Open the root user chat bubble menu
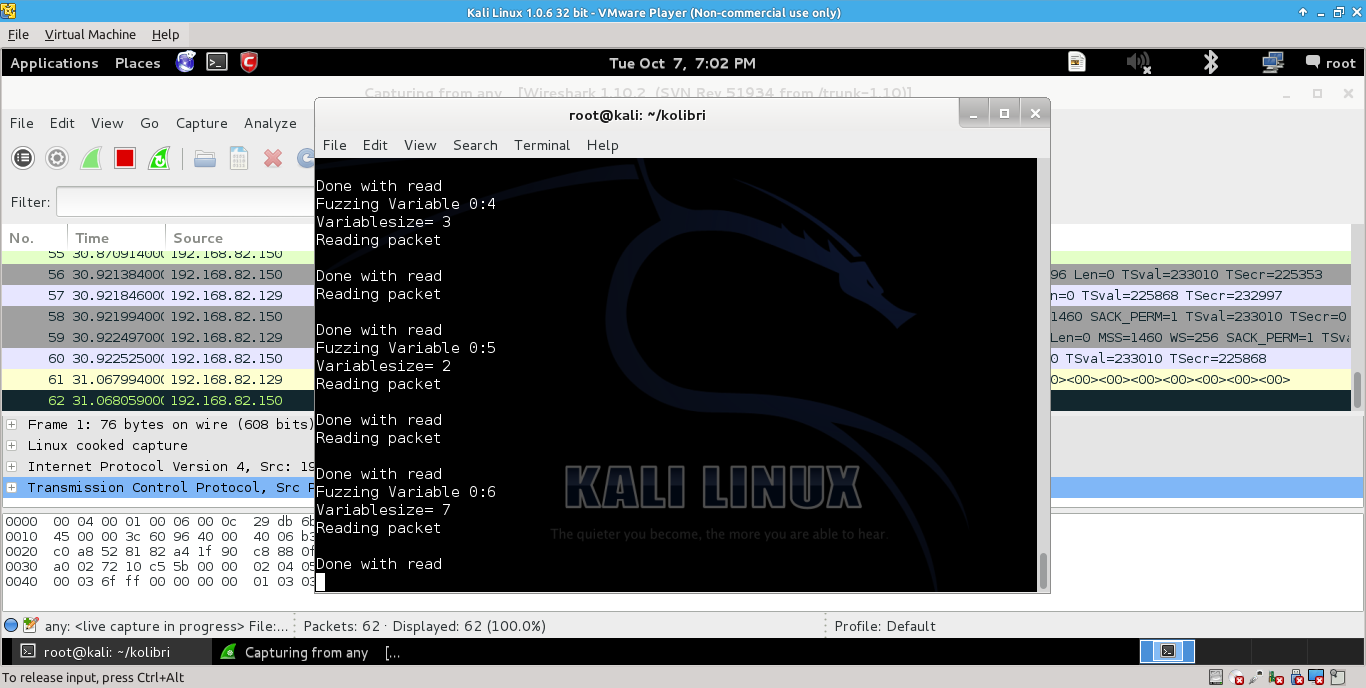This screenshot has width=1366, height=688. (x=1331, y=62)
